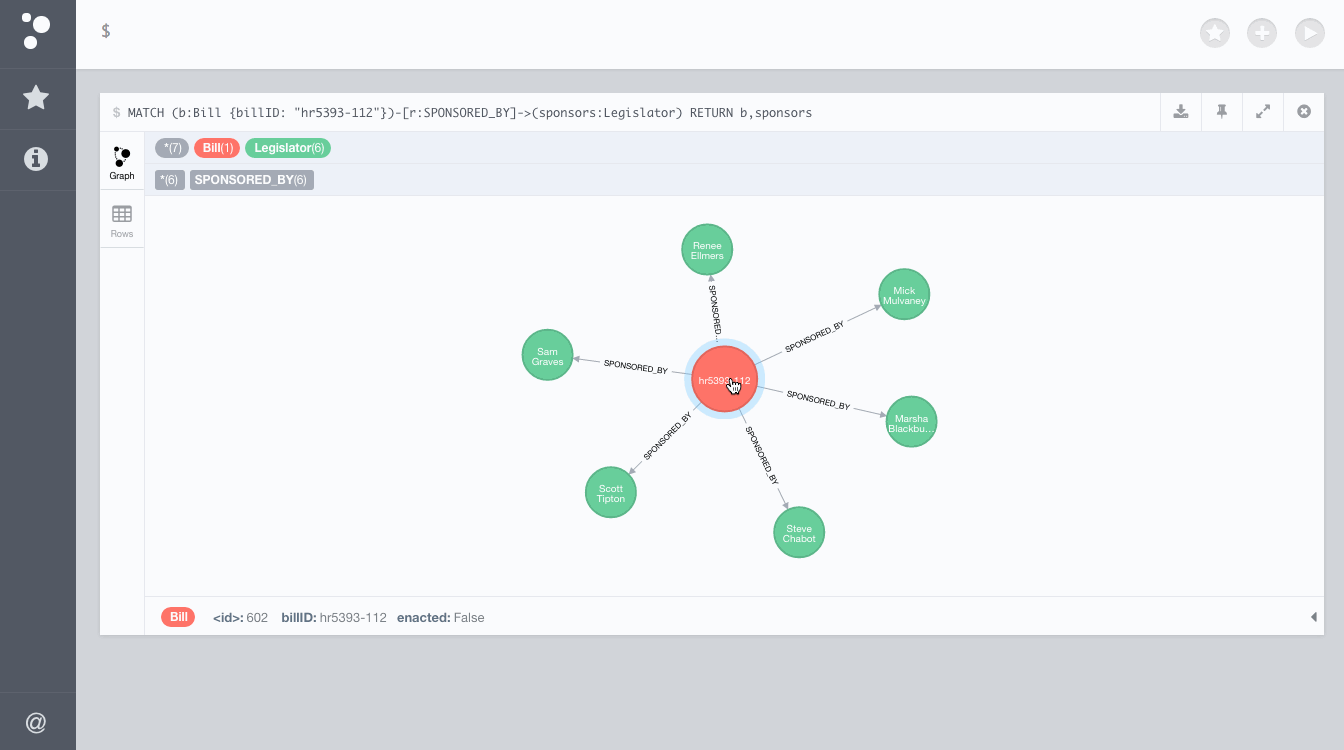
Task: Click the Neo4j logo icon
Action: pos(36,31)
